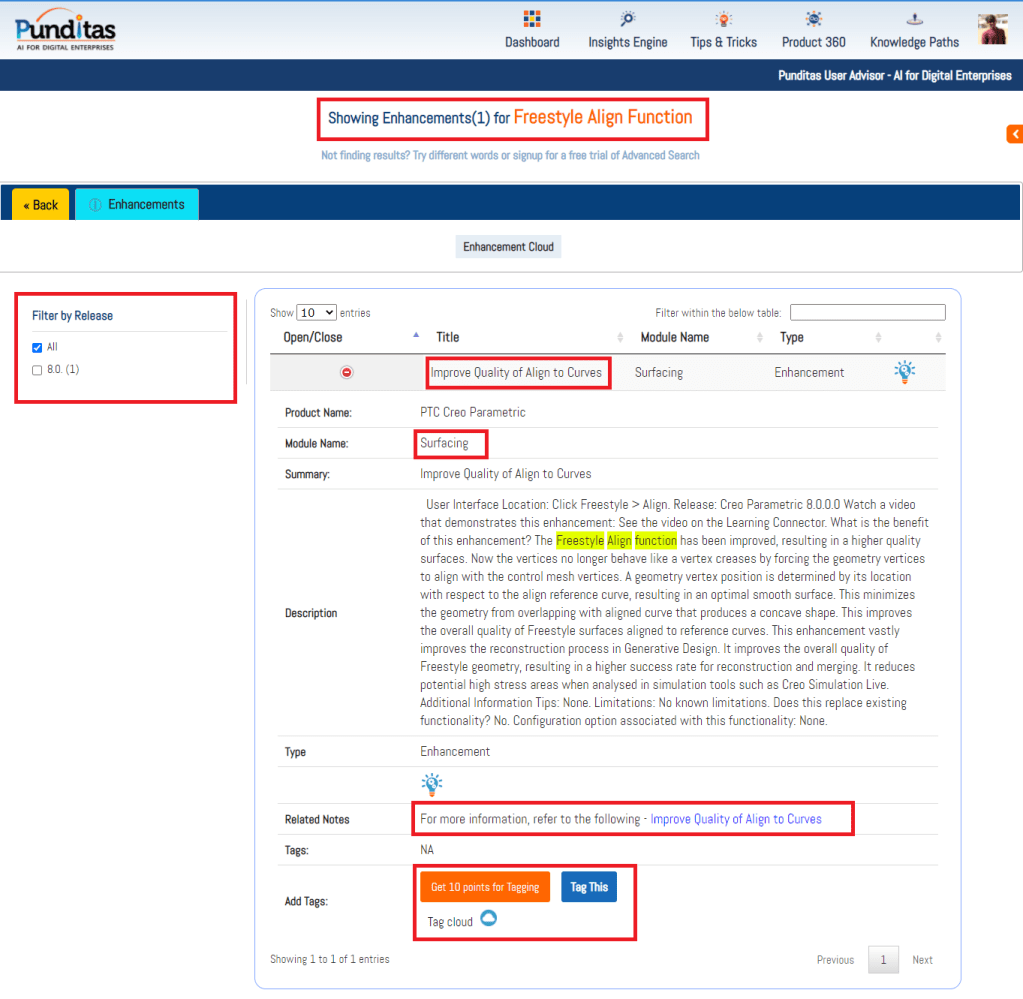Open the Show entries dropdown
The image size is (1023, 999).
tap(317, 313)
